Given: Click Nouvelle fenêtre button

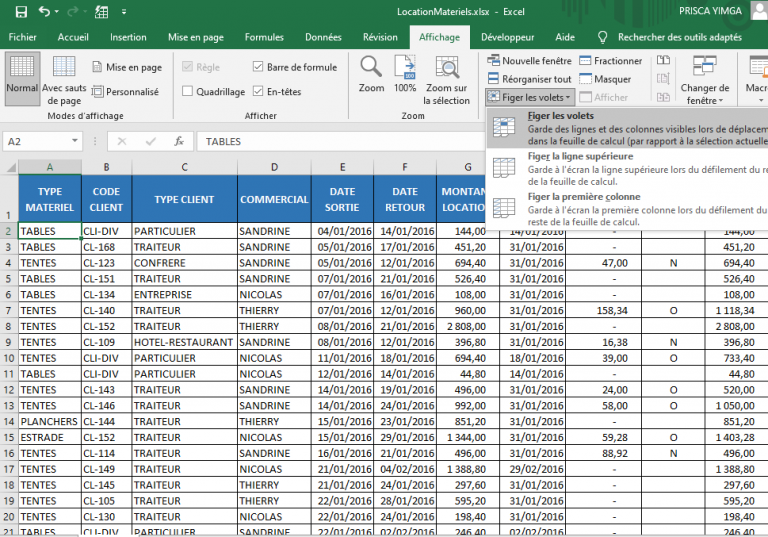Looking at the screenshot, I should point(529,61).
